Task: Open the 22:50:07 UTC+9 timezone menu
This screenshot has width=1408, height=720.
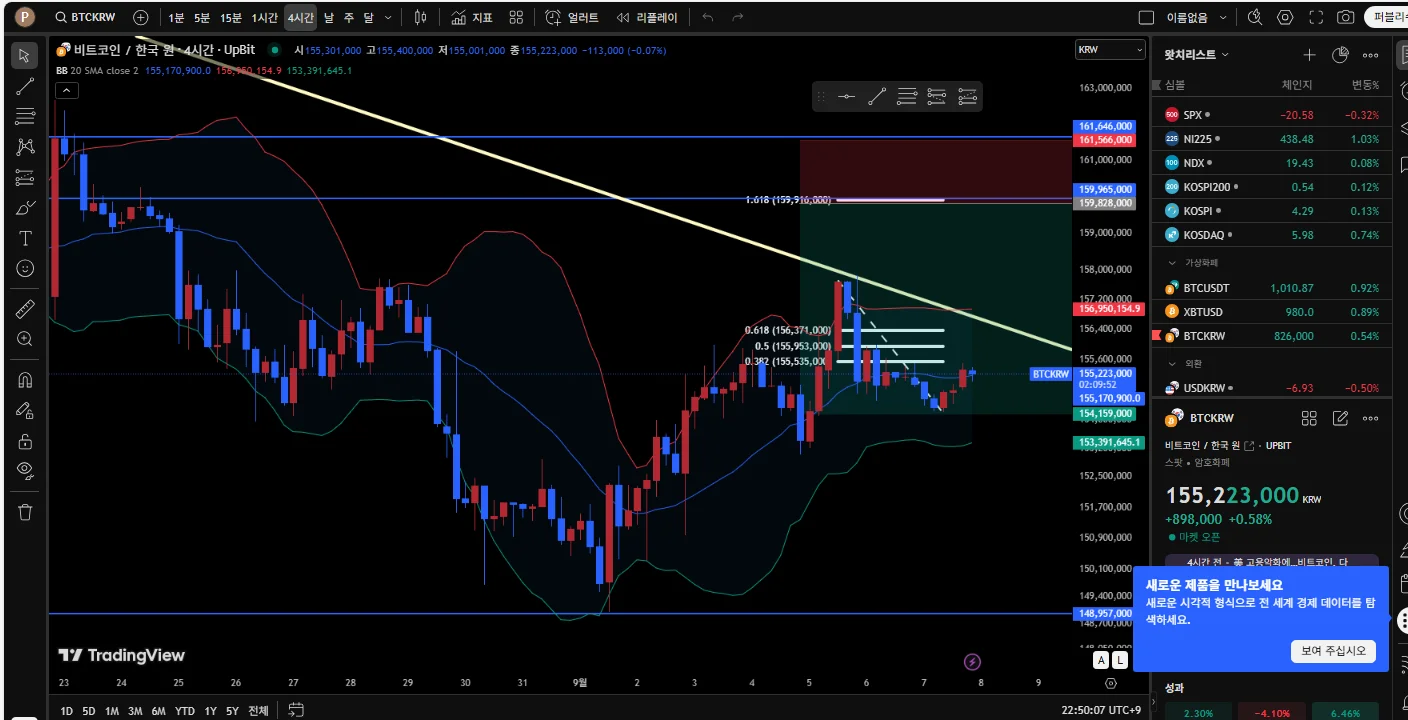Action: (x=1101, y=710)
